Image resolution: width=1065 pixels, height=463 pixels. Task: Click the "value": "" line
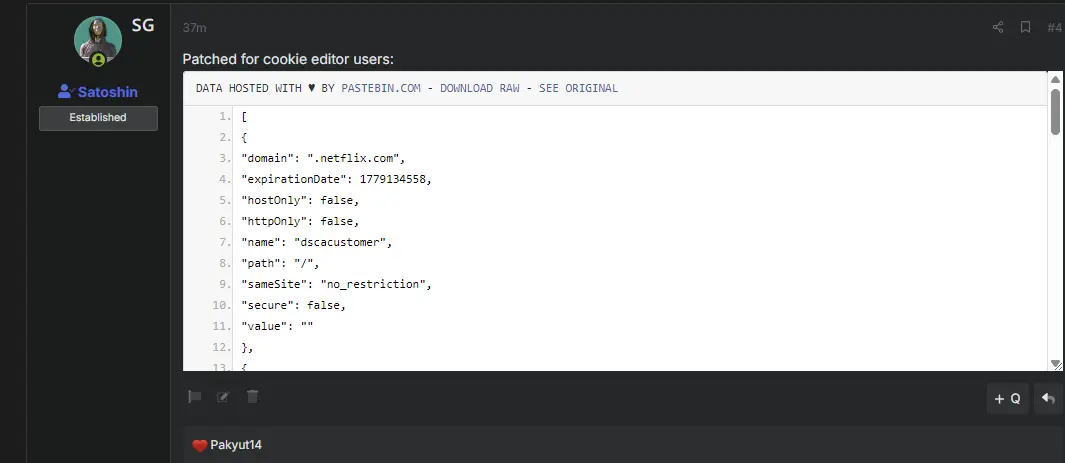(277, 327)
